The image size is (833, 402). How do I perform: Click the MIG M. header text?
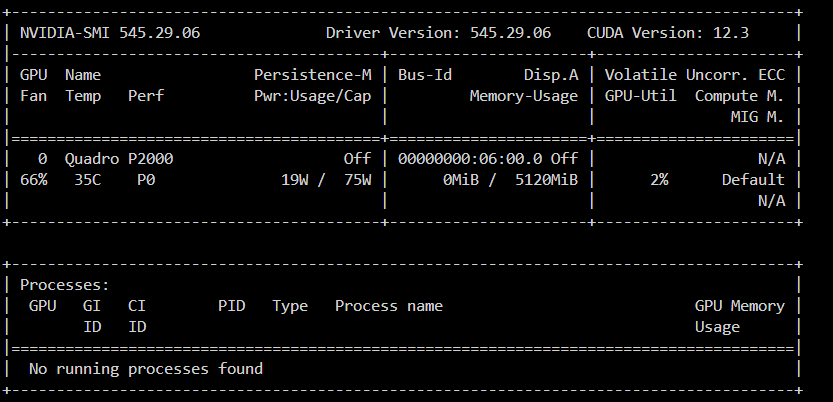pos(758,117)
